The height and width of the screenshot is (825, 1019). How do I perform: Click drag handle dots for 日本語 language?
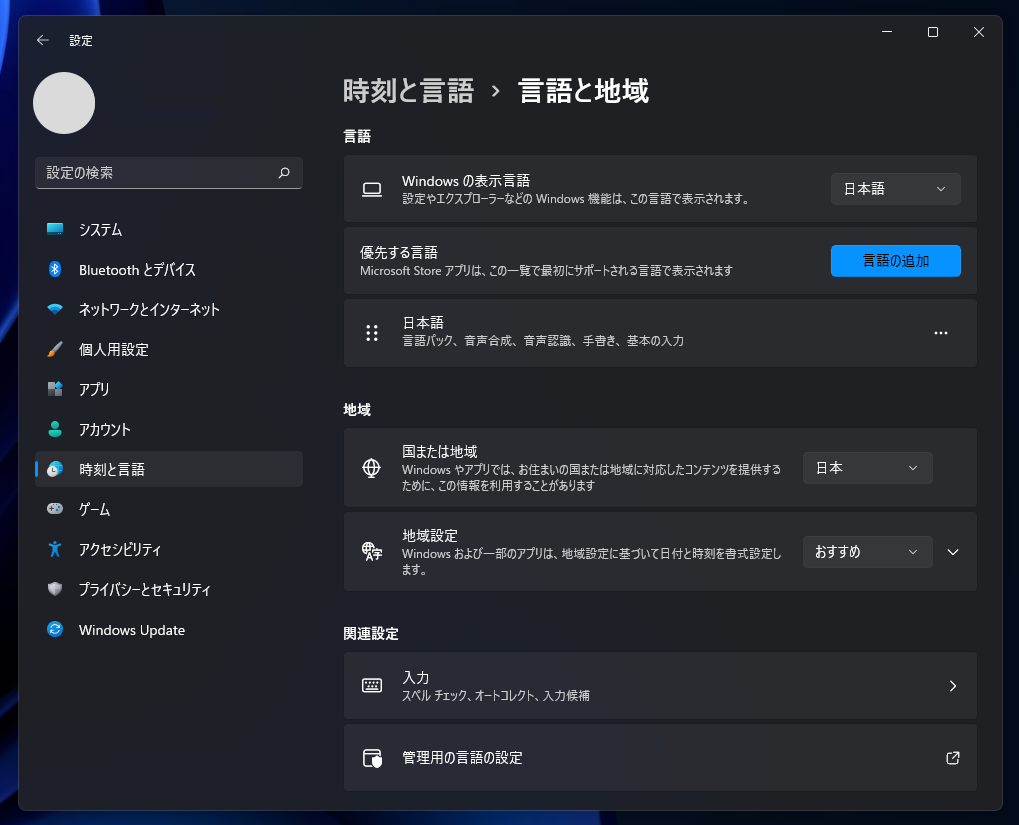tap(372, 333)
